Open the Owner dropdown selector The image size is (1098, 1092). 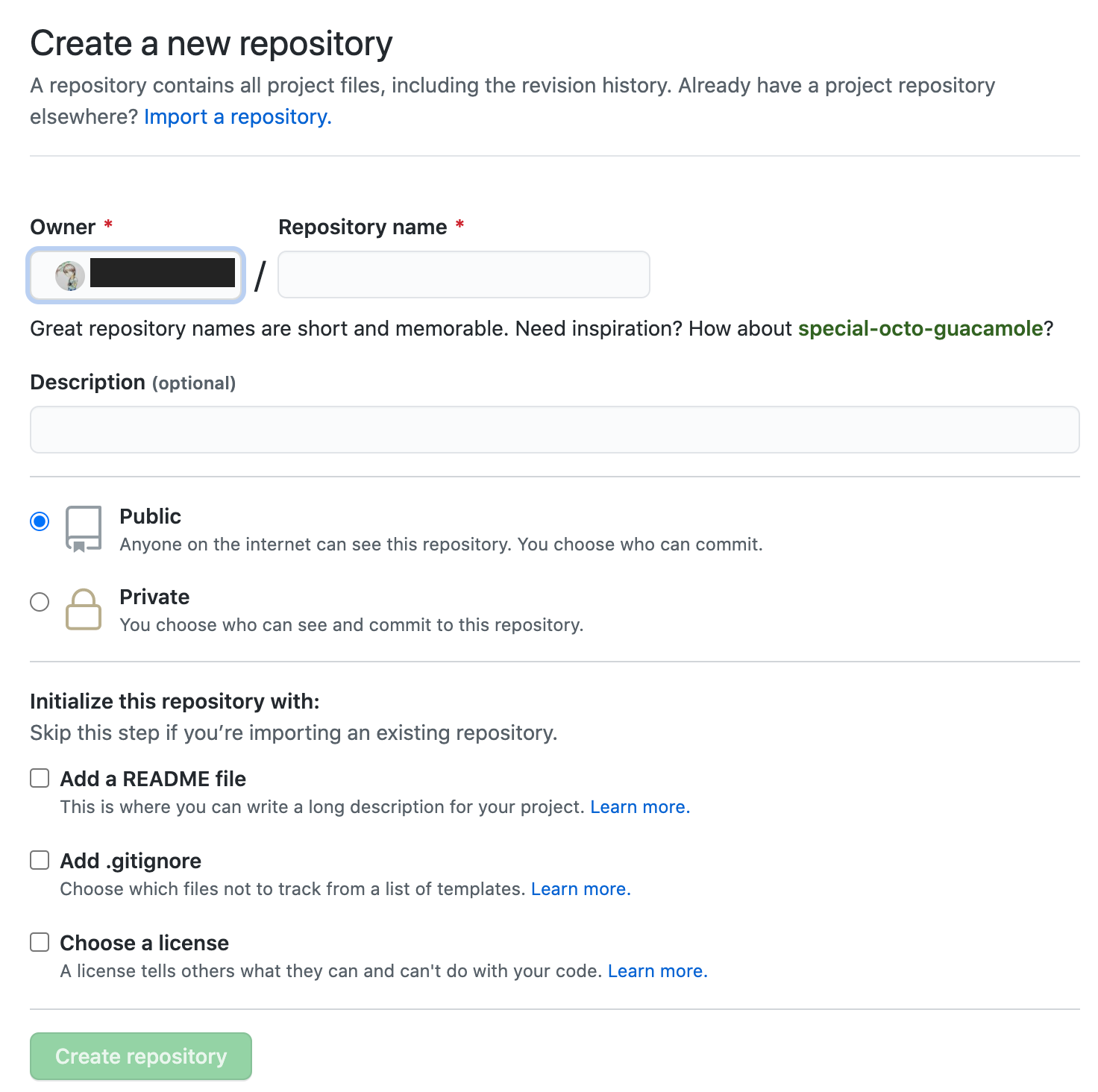point(136,275)
